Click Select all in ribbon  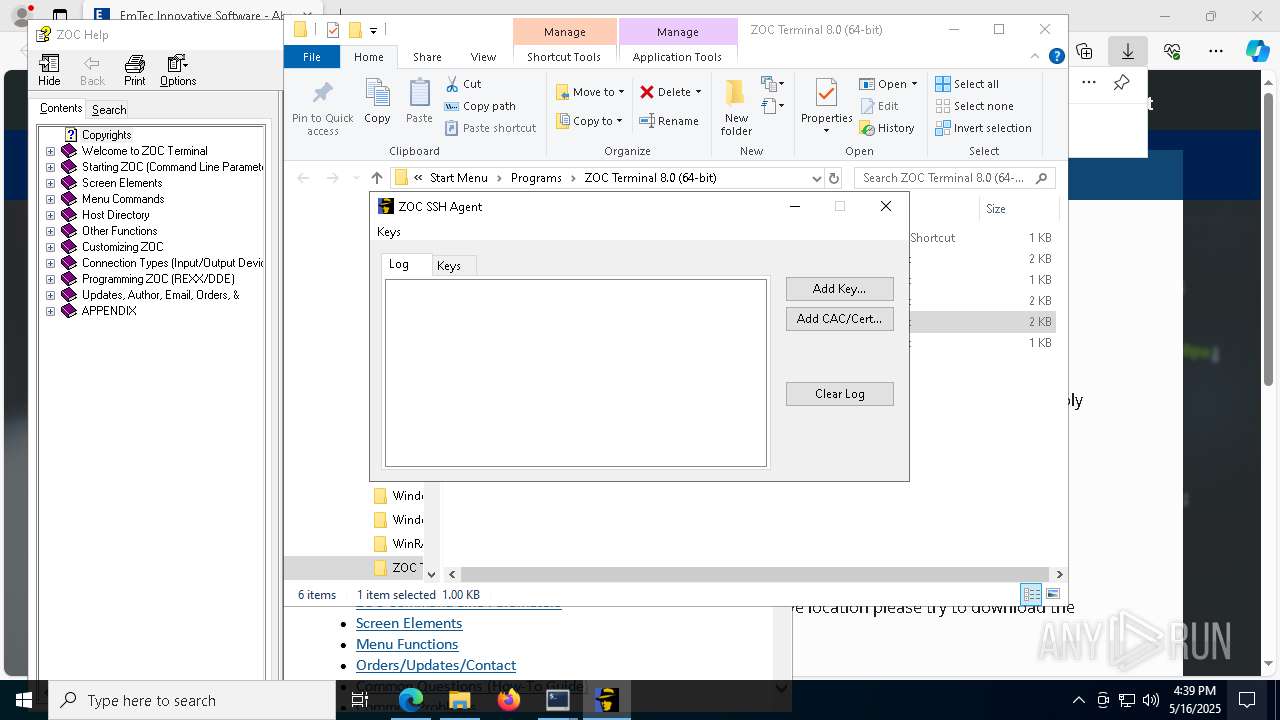click(967, 84)
